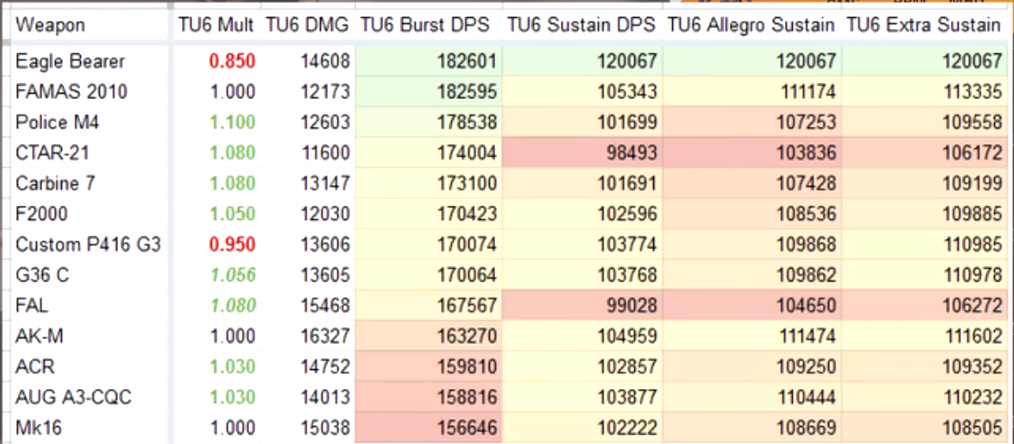
Task: Select the AUG A3-CQC weapon cell
Action: click(87, 397)
